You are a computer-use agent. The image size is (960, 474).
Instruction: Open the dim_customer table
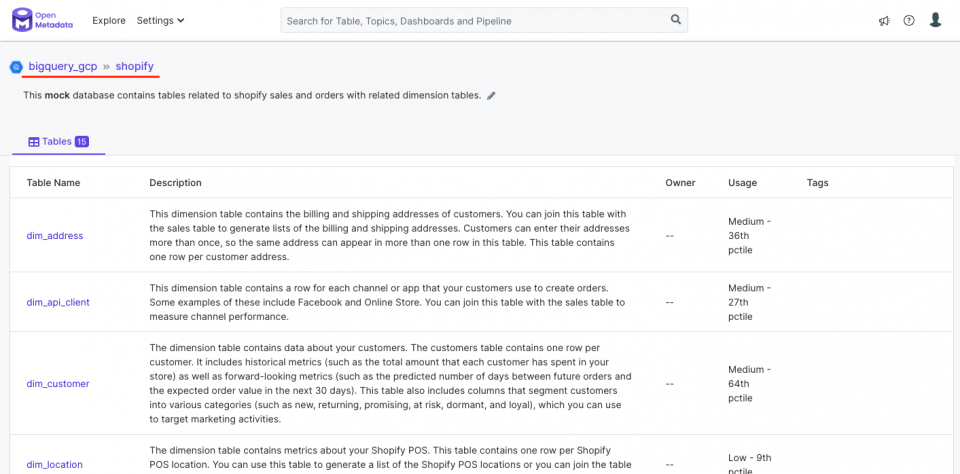point(58,384)
